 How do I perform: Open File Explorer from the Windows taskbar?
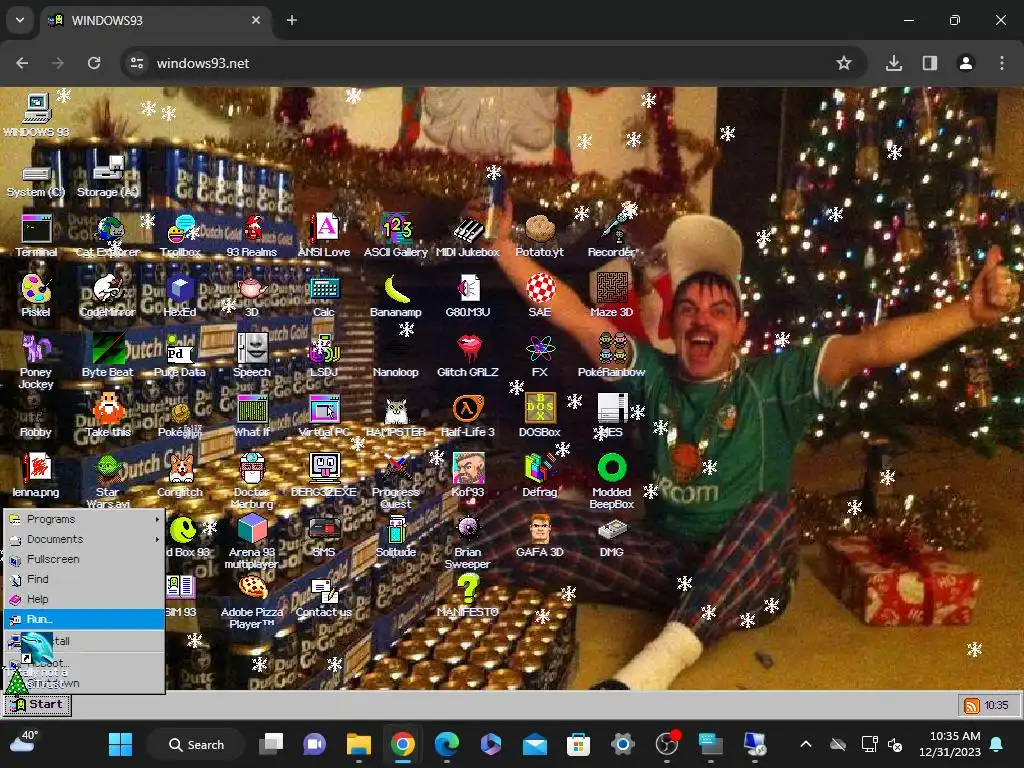coord(359,744)
